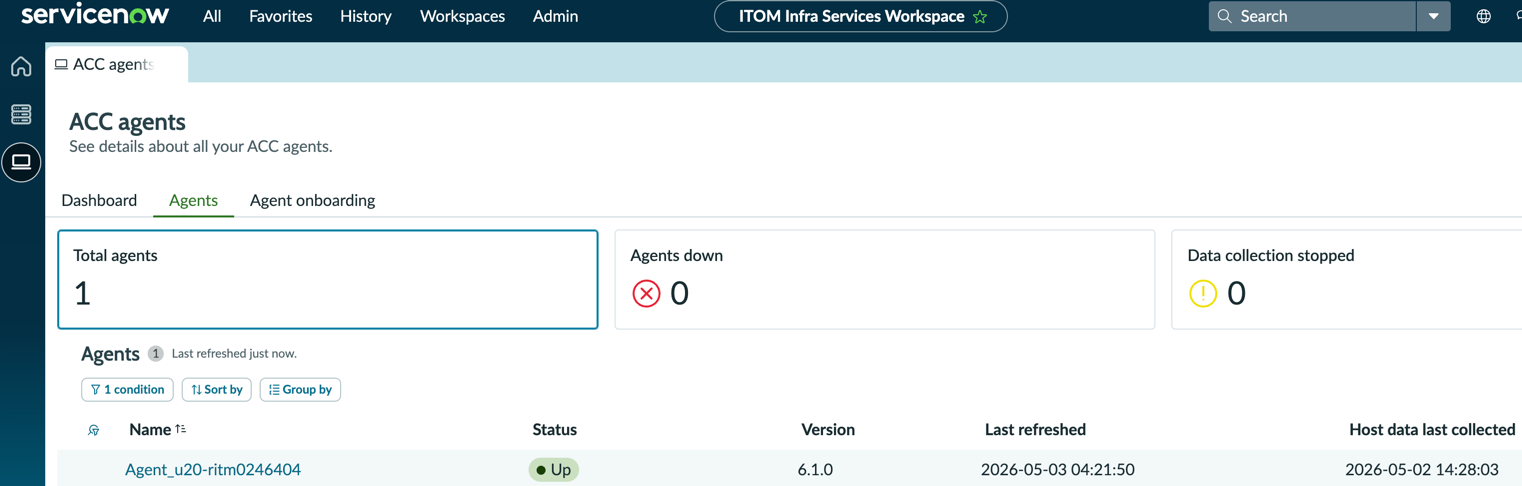Screen dimensions: 1522x486
Task: Expand the search options dropdown arrow
Action: click(x=1434, y=16)
